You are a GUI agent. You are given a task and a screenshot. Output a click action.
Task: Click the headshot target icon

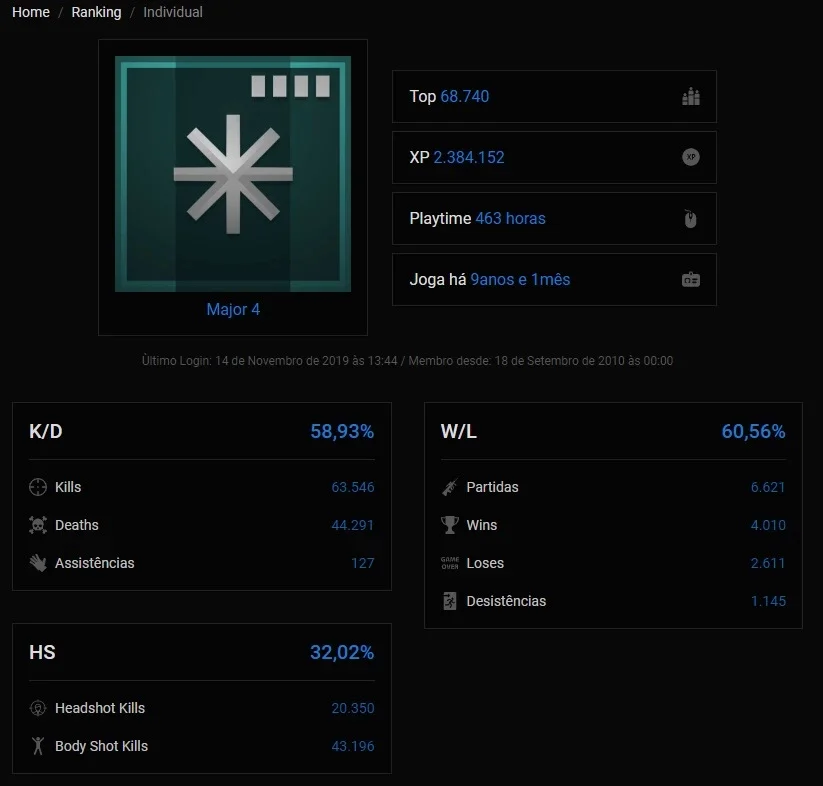point(38,708)
